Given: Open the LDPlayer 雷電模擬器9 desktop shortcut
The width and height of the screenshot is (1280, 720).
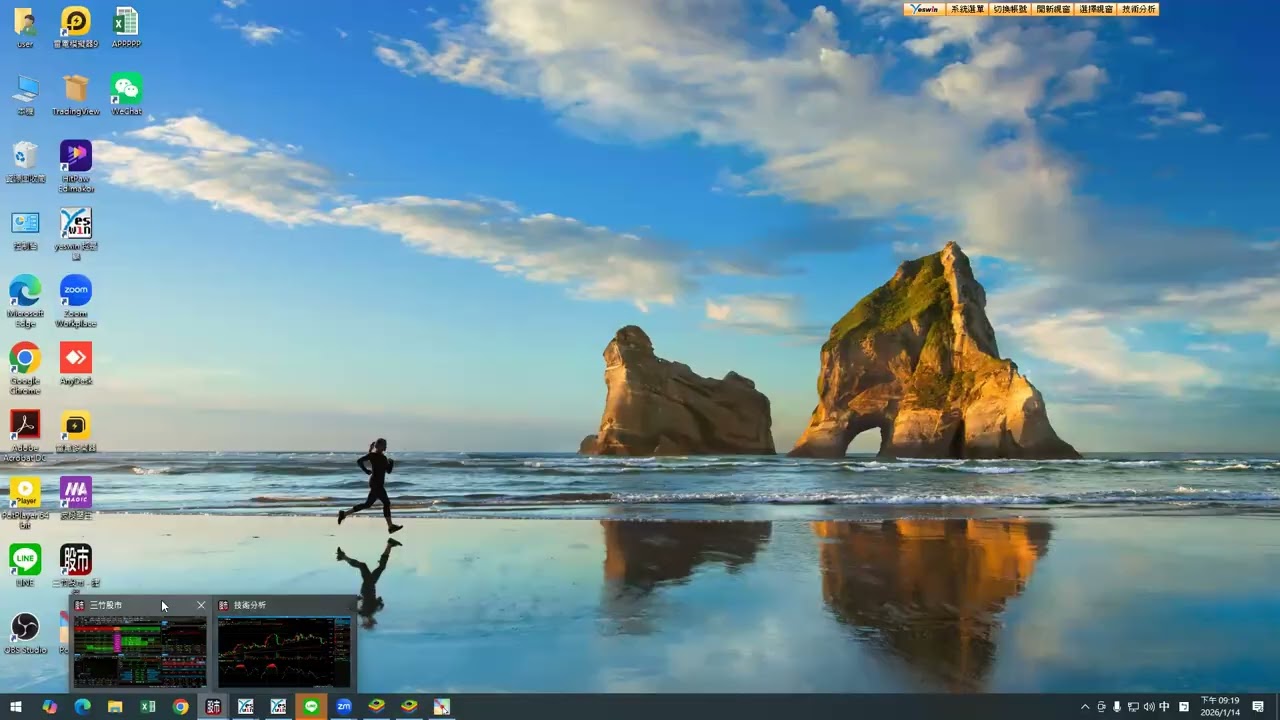Looking at the screenshot, I should point(76,27).
